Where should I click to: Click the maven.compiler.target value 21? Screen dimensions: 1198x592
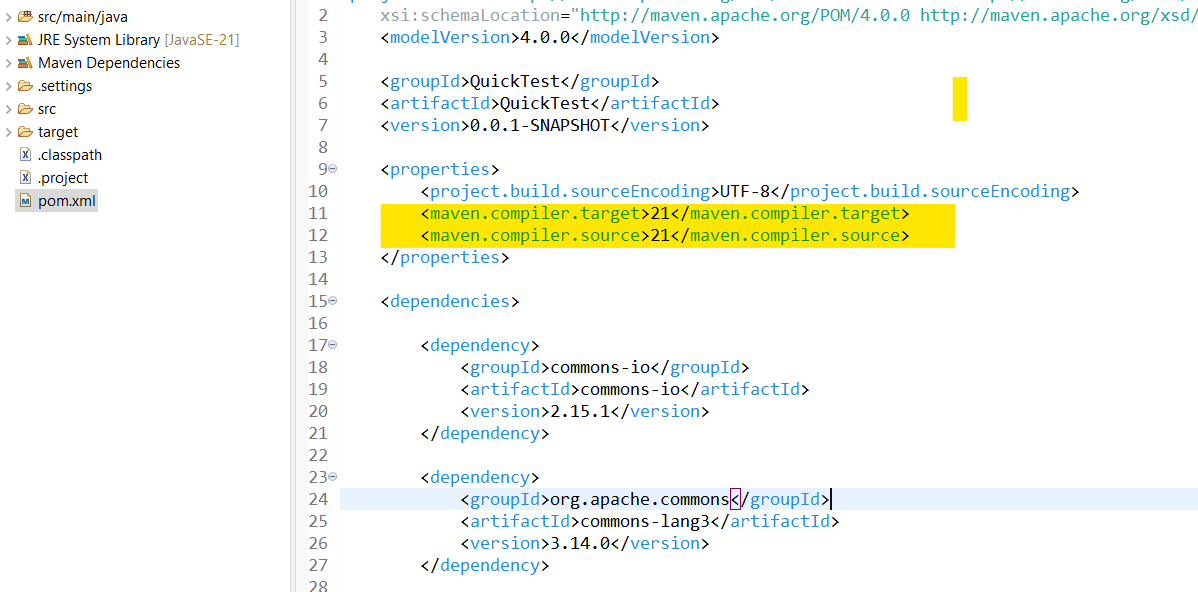660,213
